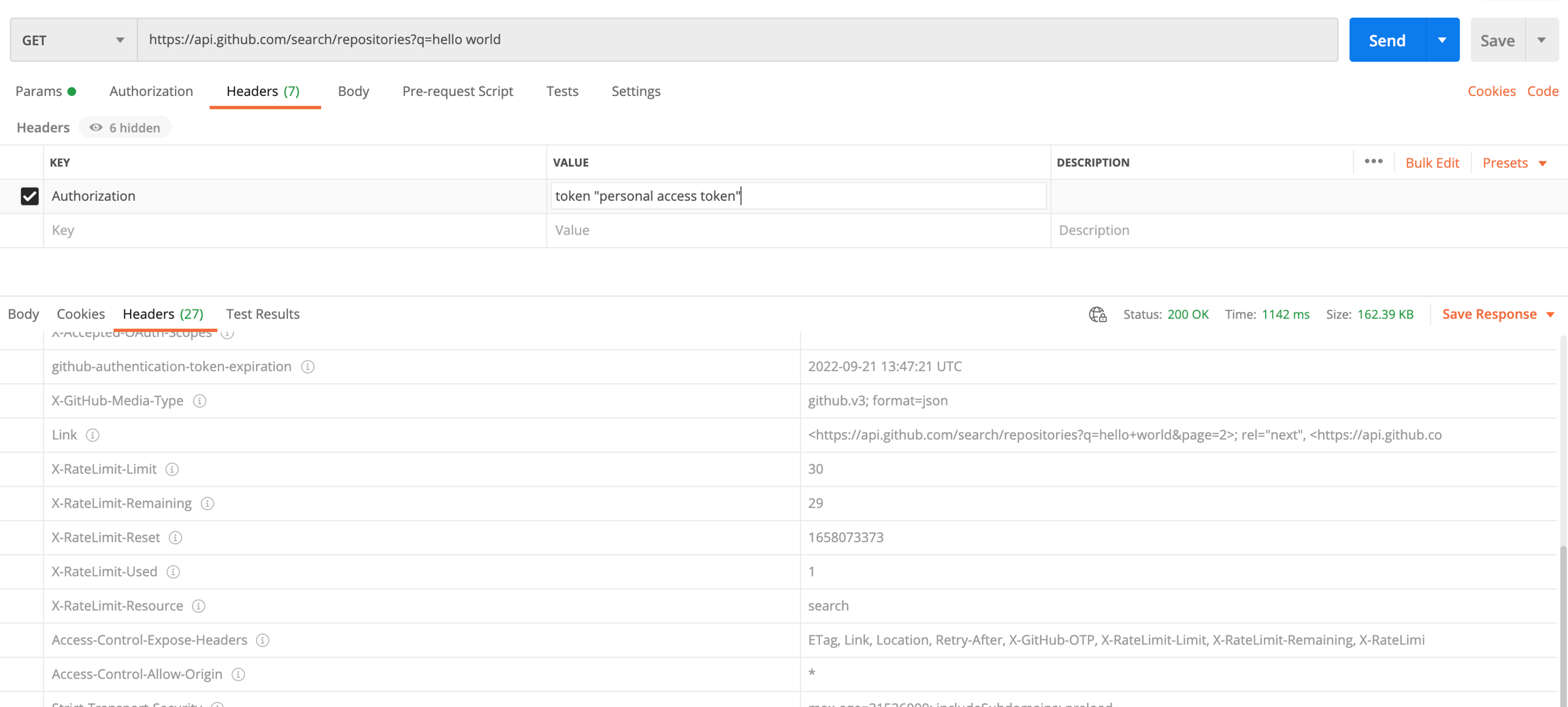Click info icon beside Access-Control-Allow-Origin
The height and width of the screenshot is (707, 1568).
click(238, 674)
